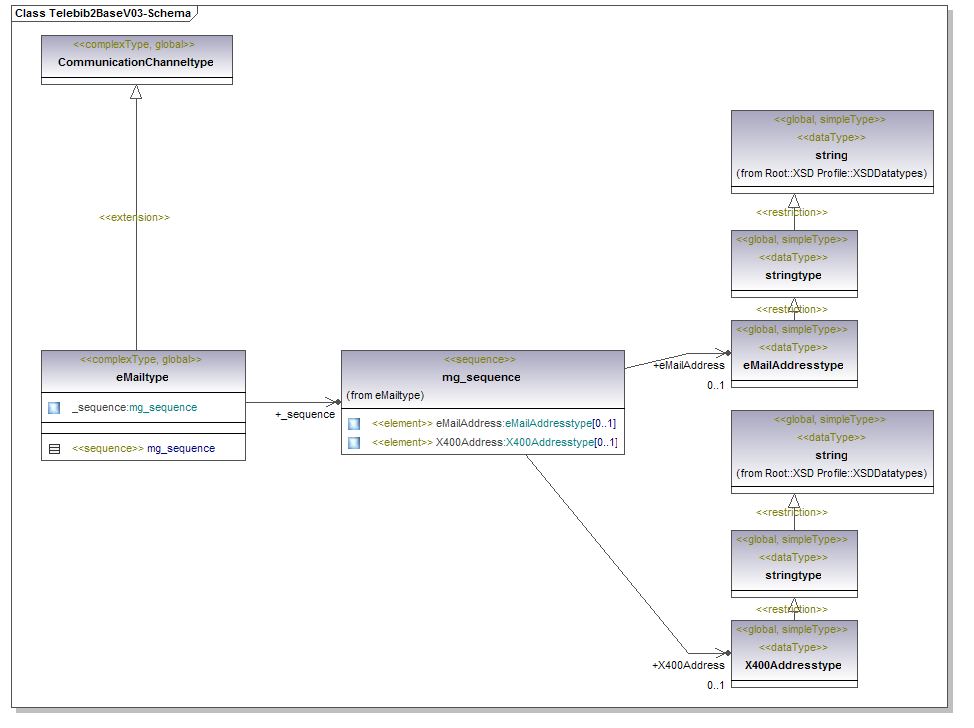The image size is (974, 728).
Task: Click the X400Addresstype type link in mg_sequence
Action: [549, 442]
